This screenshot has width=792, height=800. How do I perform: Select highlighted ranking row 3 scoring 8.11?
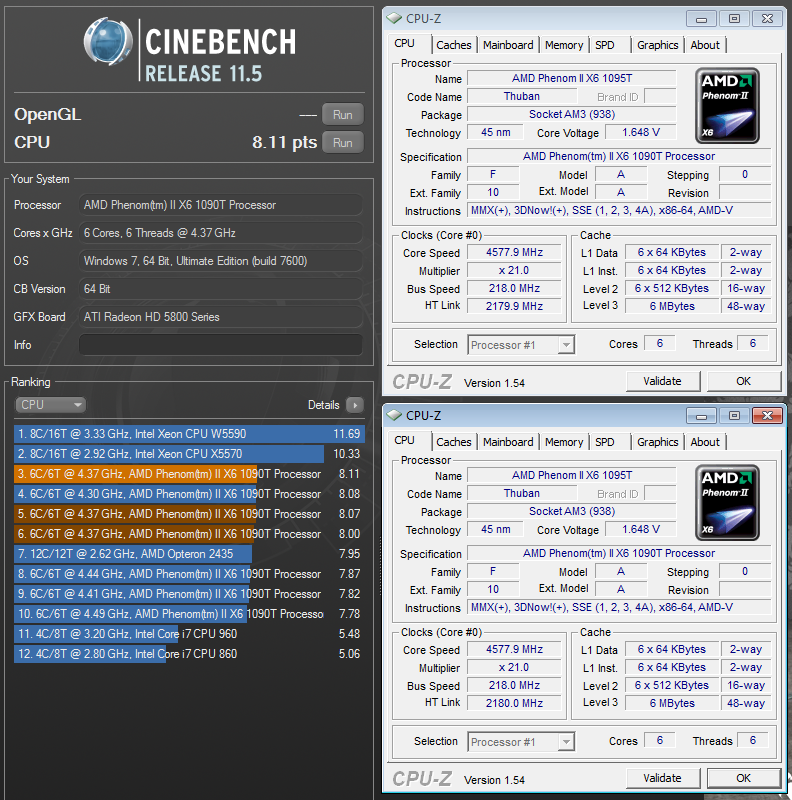[189, 473]
